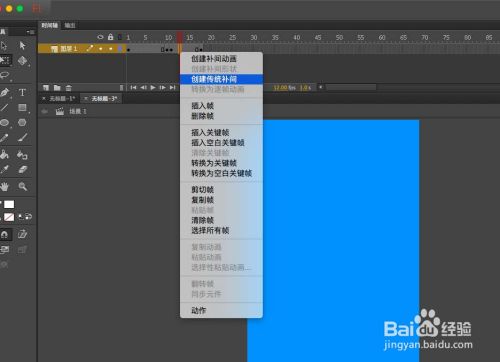Click the new layer icon below timeline
This screenshot has height=362, width=500.
[x=46, y=88]
